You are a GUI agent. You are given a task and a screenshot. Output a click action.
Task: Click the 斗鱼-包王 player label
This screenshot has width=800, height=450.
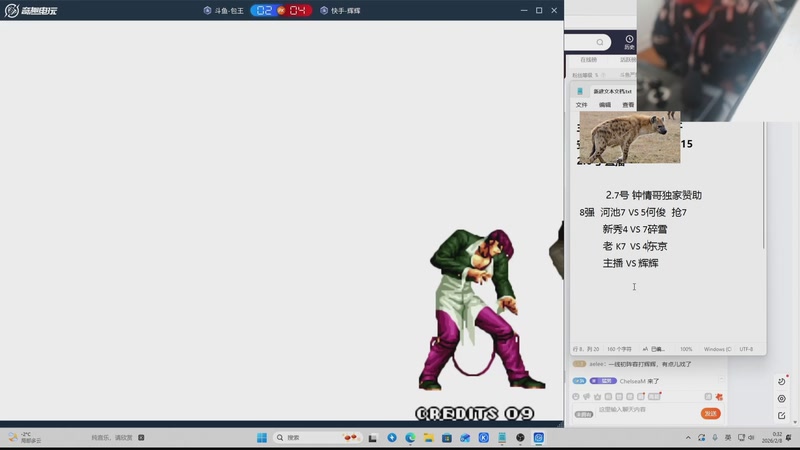[223, 10]
